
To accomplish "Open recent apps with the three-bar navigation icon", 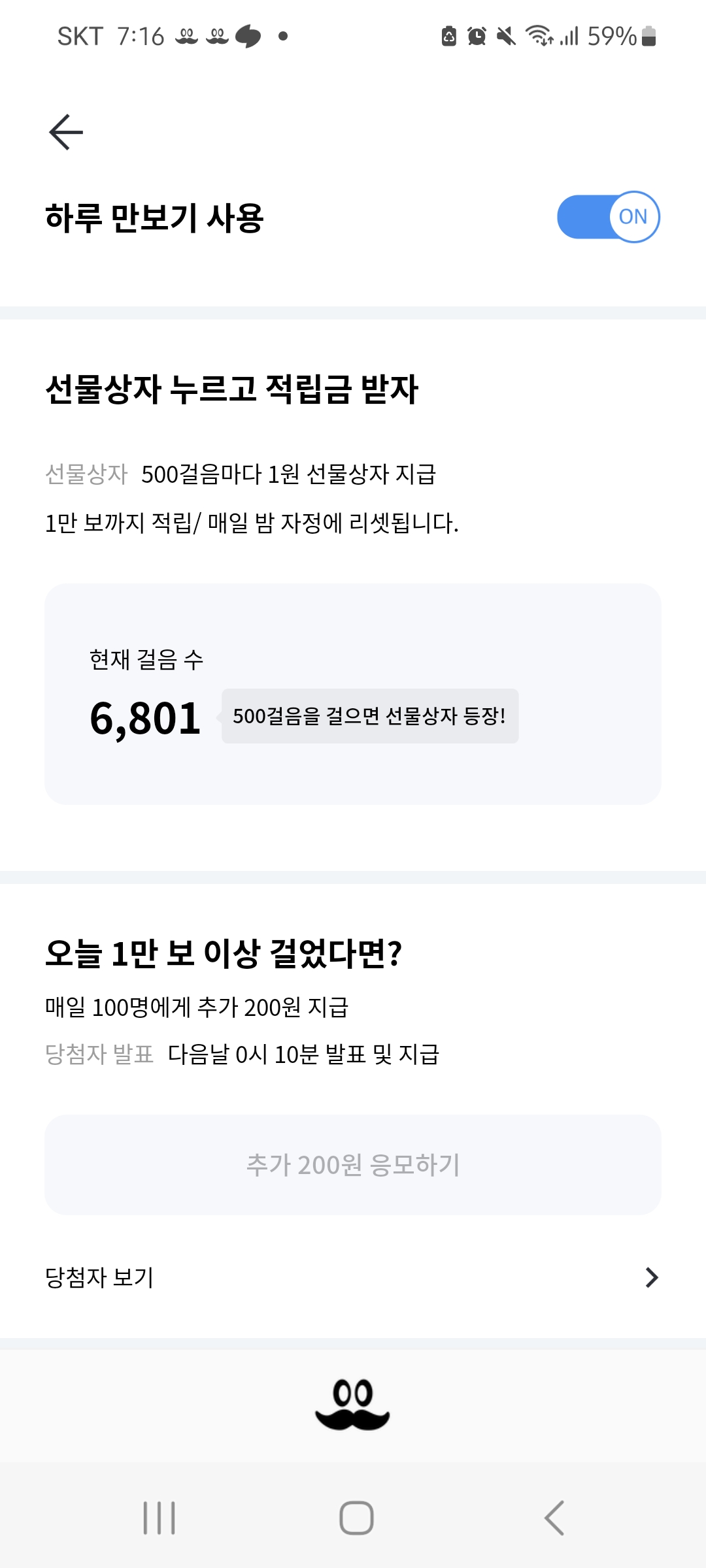I will (160, 1517).
